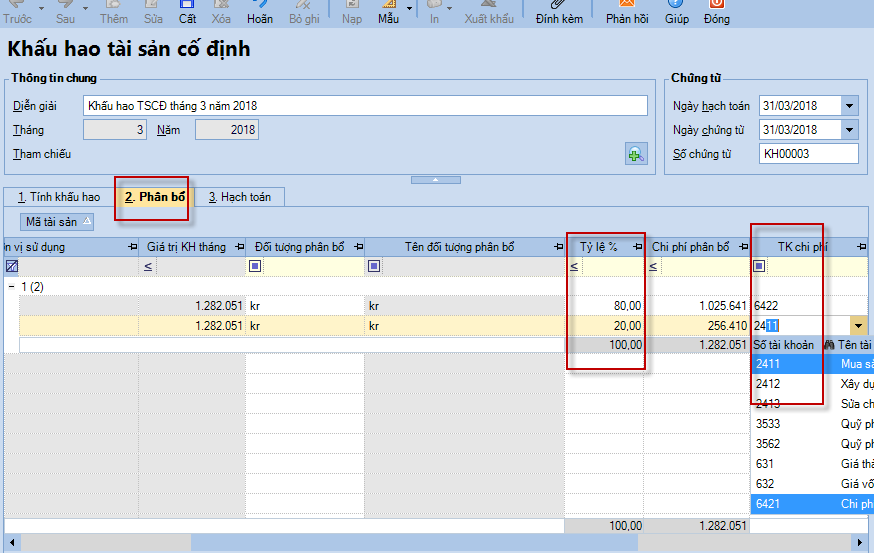The height and width of the screenshot is (553, 874).
Task: Click the Sửa edit button
Action: [153, 13]
